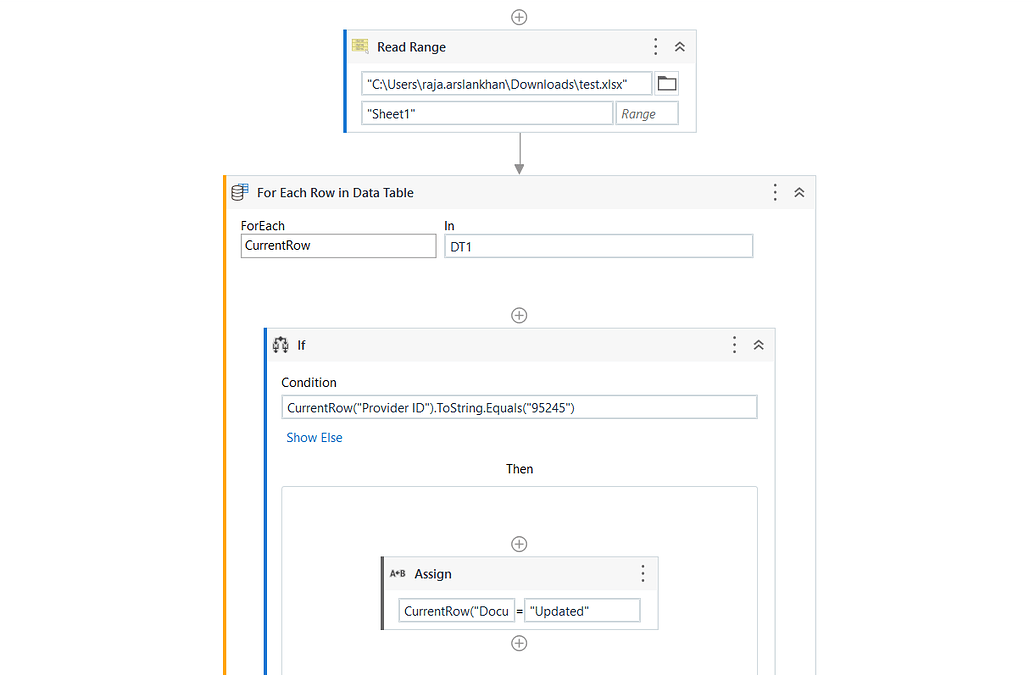This screenshot has height=675, width=1035.
Task: Click the plus icon above Read Range
Action: click(519, 17)
